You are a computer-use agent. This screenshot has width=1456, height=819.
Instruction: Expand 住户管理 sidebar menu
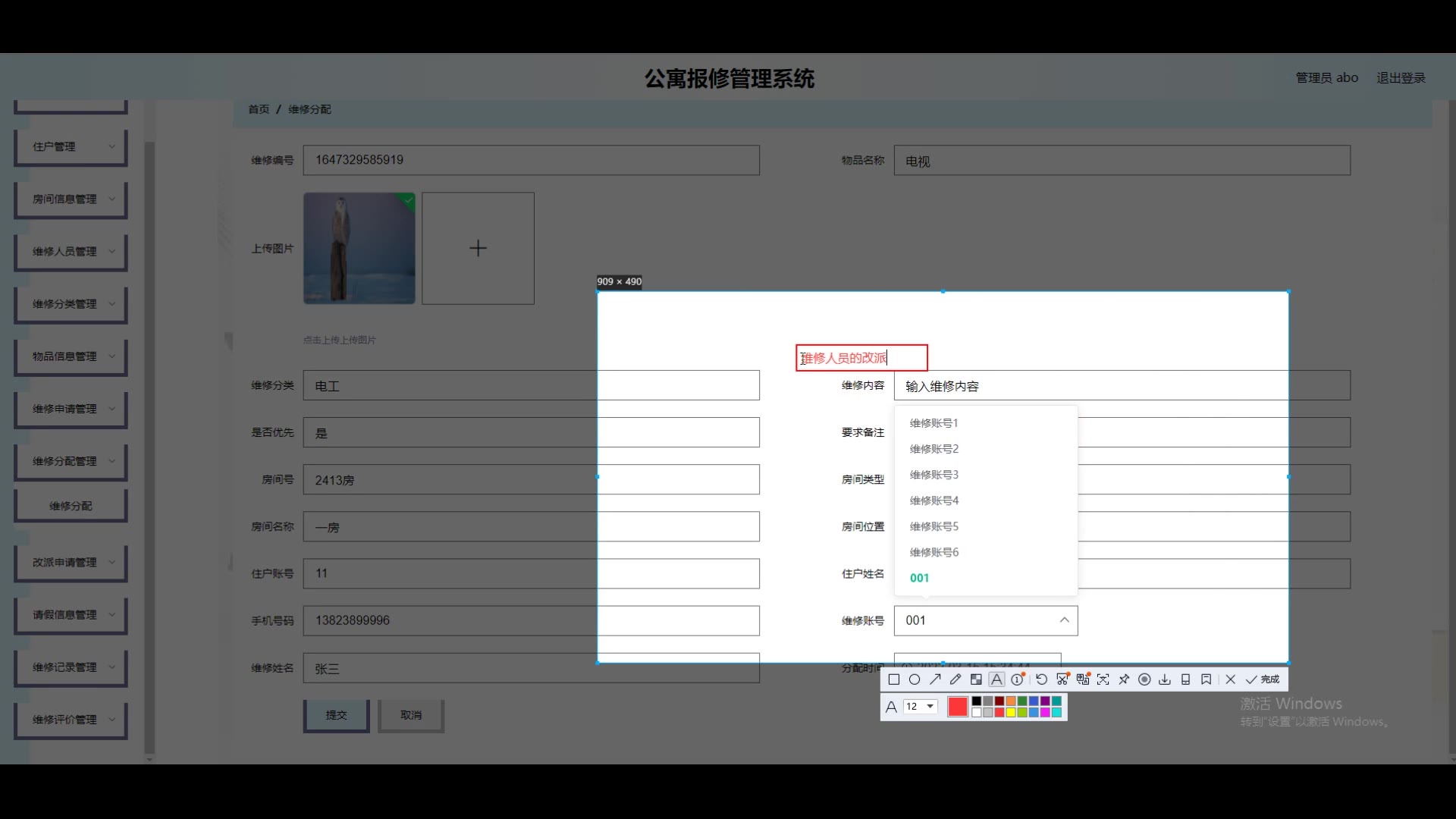pos(71,146)
